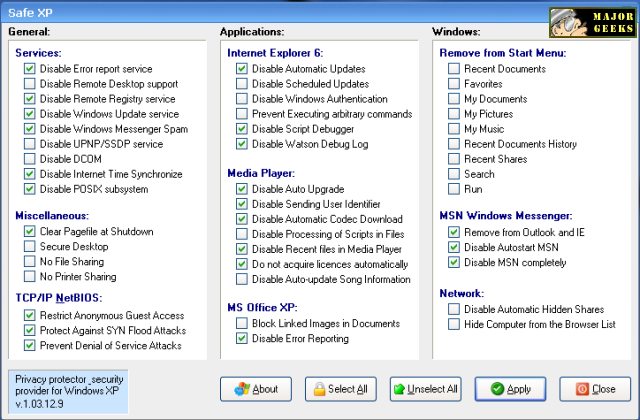Viewport: 640px width, 420px height.
Task: Uncheck Disable Recent files in Media Player
Action: pyautogui.click(x=242, y=249)
